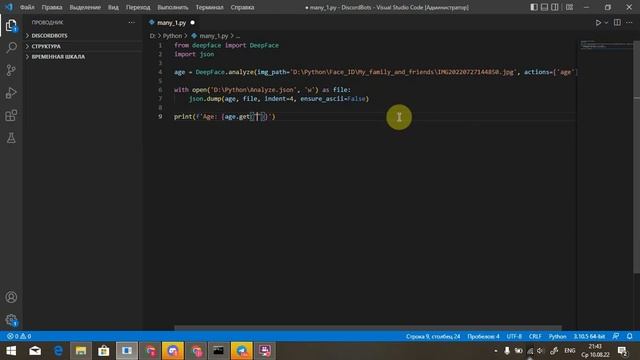
Task: Open the Accounts menu icon
Action: click(11, 297)
